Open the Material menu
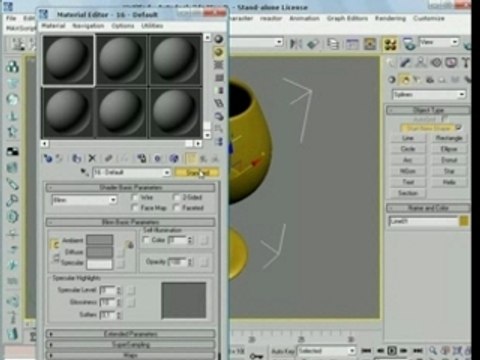480x360 pixels. point(53,26)
